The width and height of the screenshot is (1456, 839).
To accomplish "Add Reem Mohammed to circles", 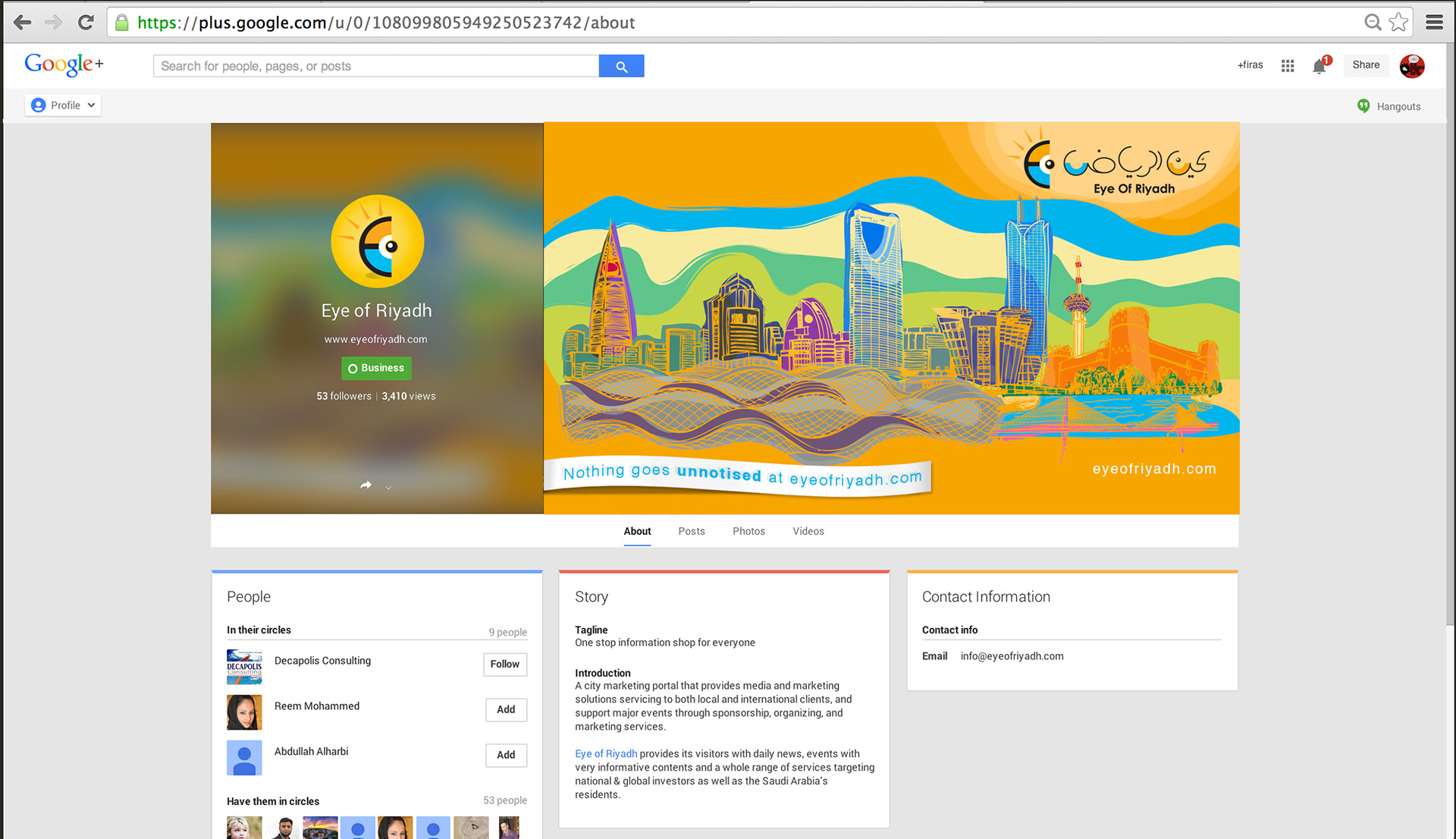I will coord(506,709).
